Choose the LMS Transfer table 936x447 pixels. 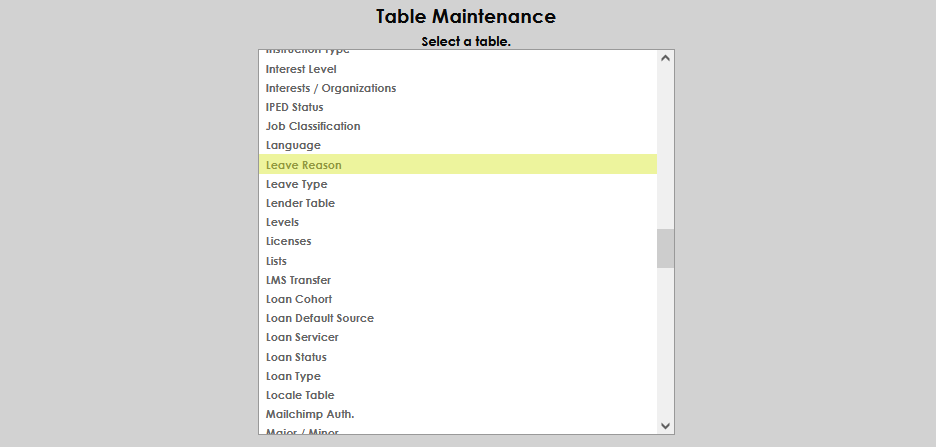pos(298,280)
